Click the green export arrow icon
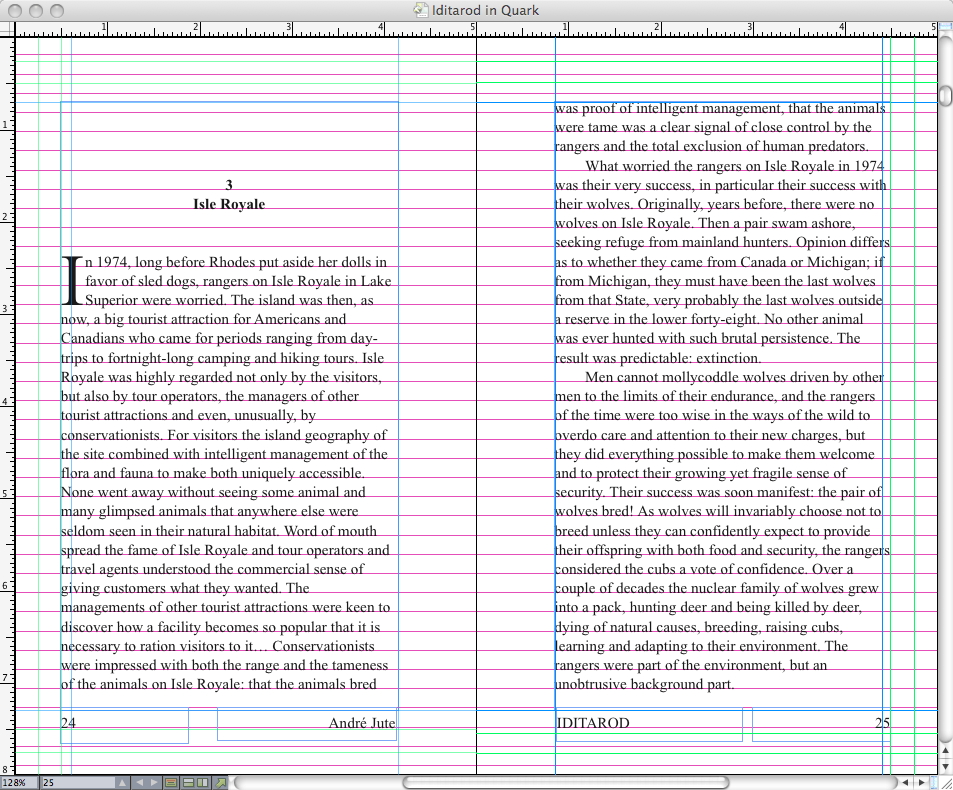Image resolution: width=953 pixels, height=790 pixels. [221, 783]
